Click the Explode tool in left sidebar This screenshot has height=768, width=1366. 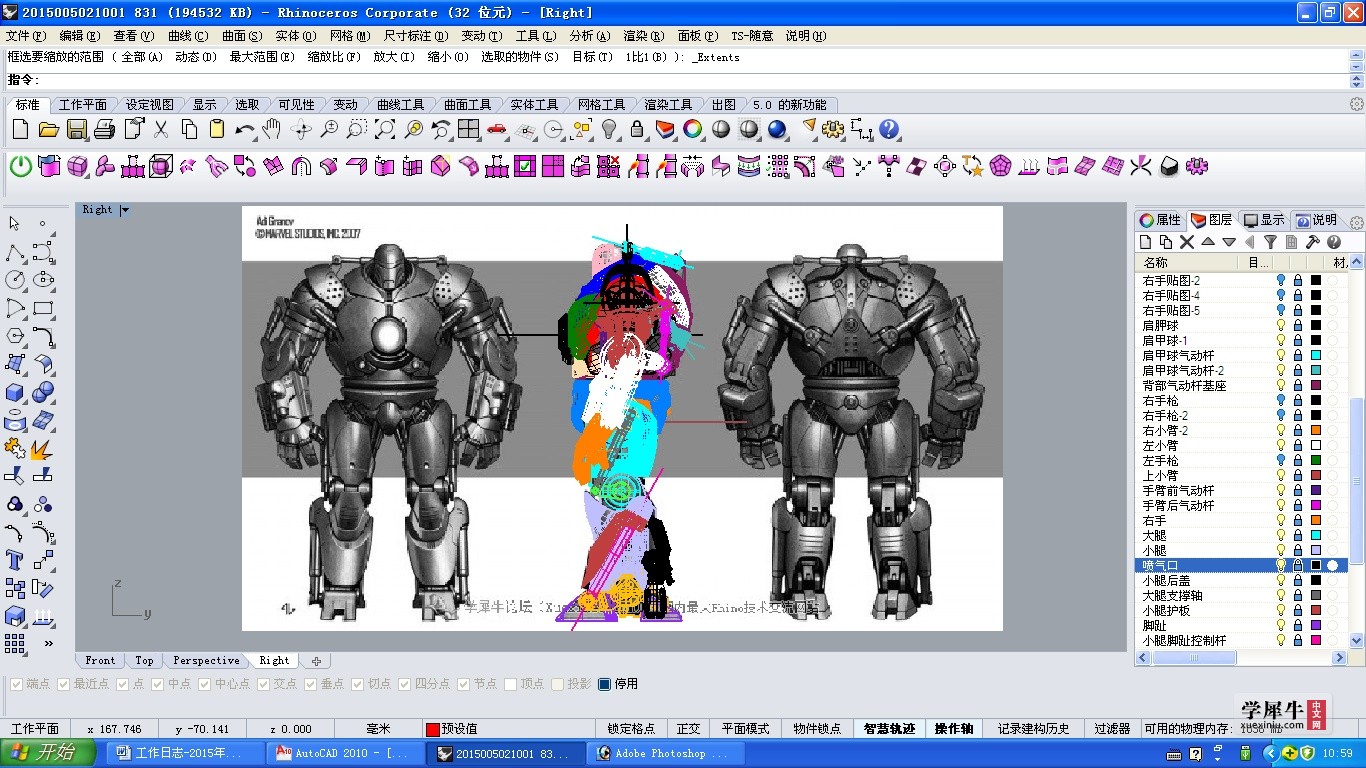coord(42,448)
